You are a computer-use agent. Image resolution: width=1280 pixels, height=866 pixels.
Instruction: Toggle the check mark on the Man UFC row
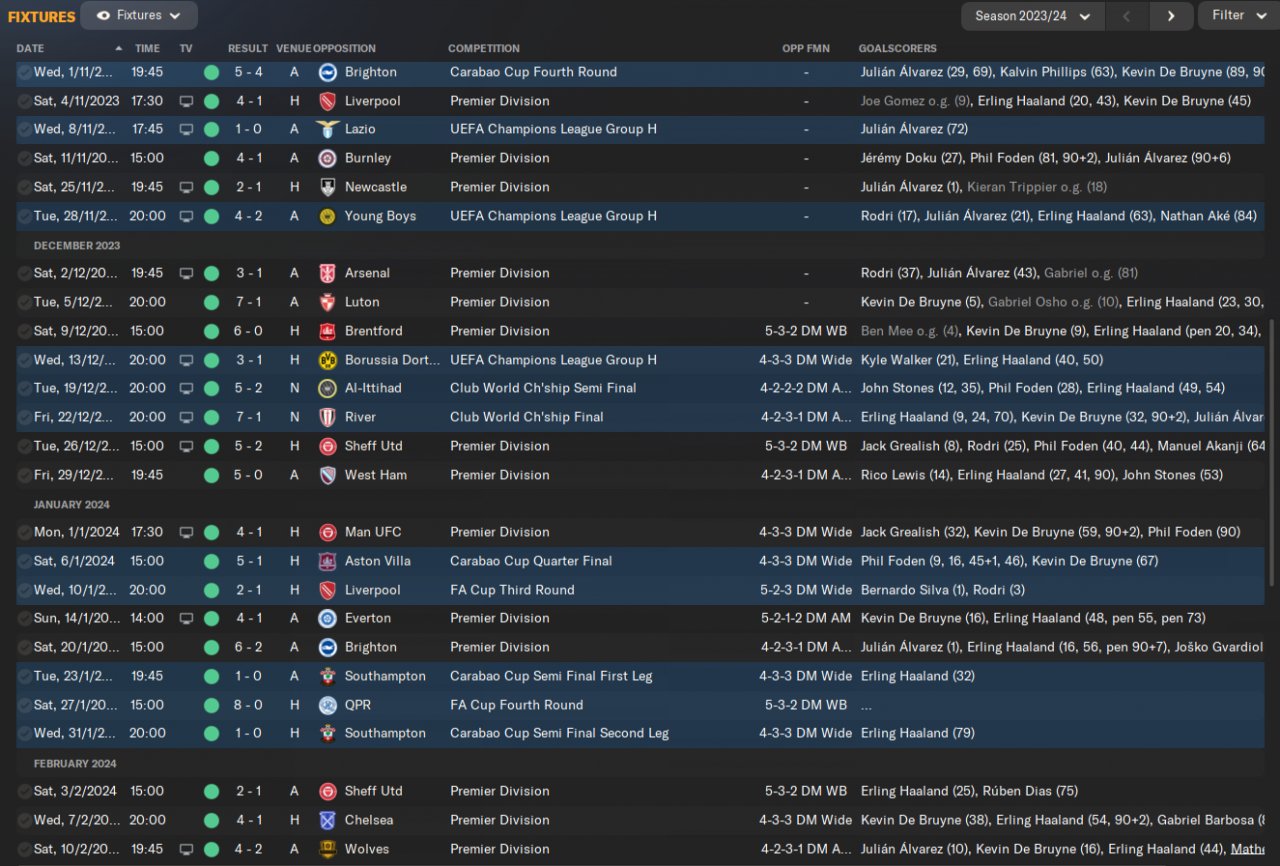(x=24, y=532)
